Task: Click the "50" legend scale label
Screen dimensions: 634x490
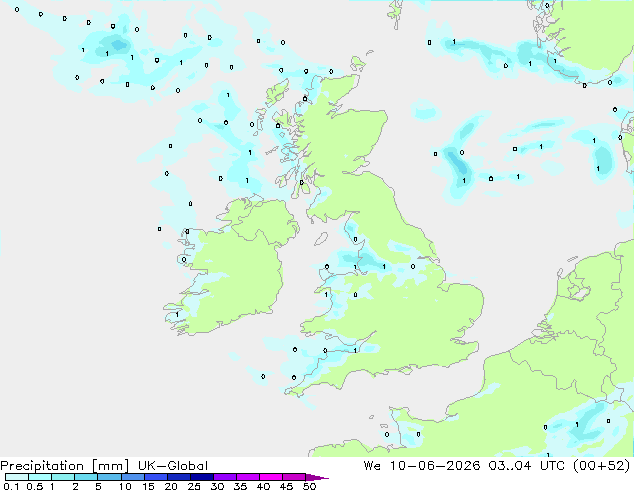Action: pyautogui.click(x=309, y=486)
